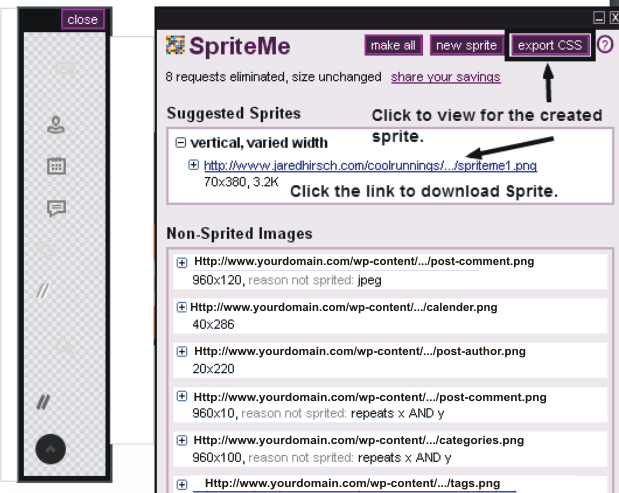Click the 'Non-Sprited Images' heading

pyautogui.click(x=239, y=234)
